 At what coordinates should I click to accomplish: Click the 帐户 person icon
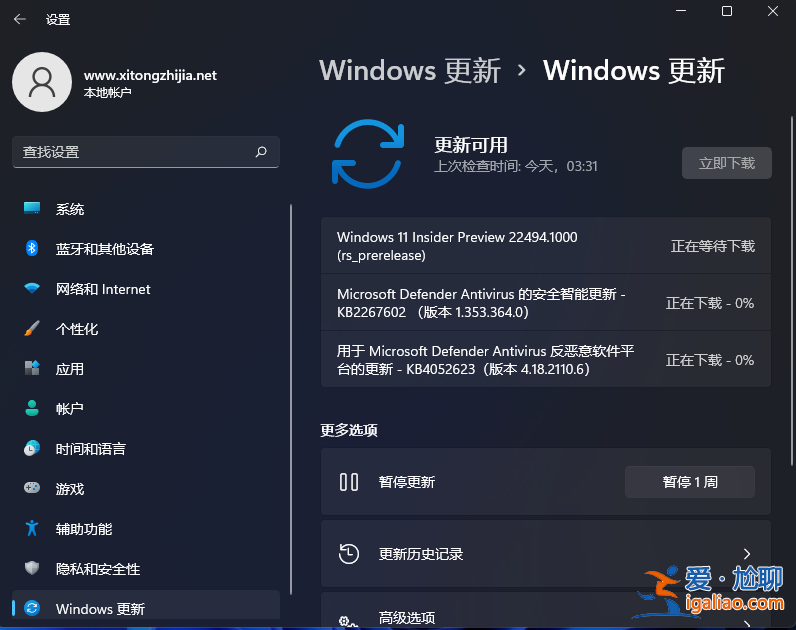[x=32, y=408]
